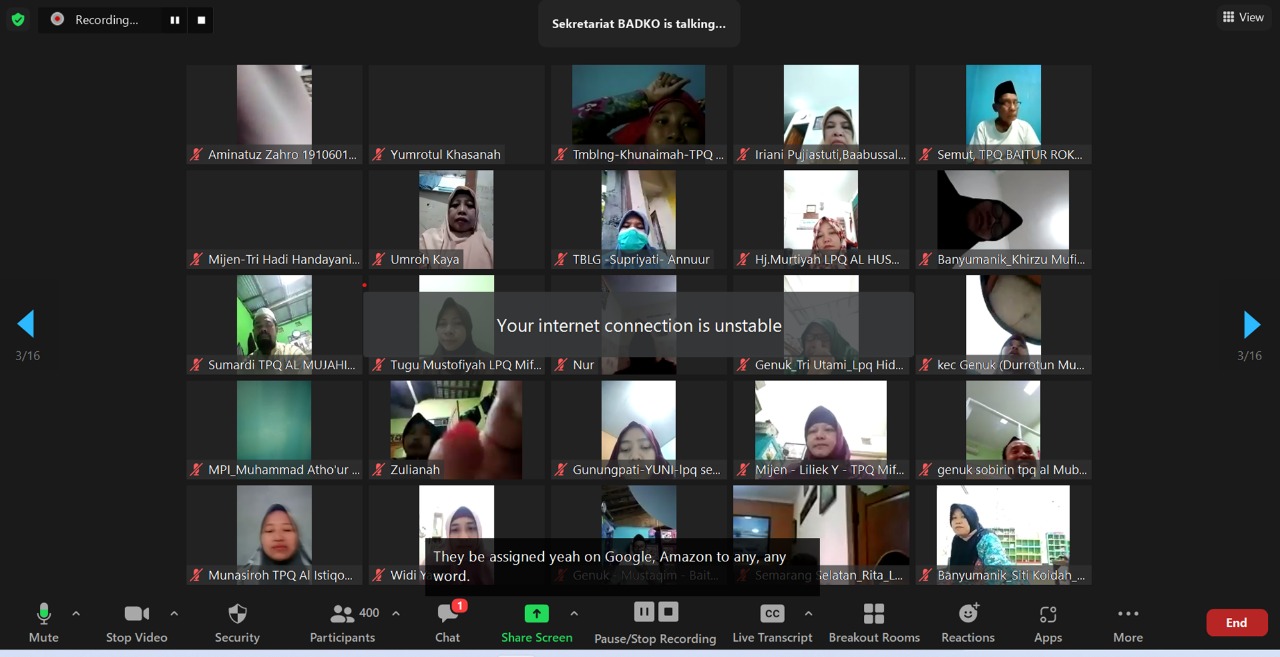This screenshot has width=1280, height=657.
Task: Click the red End meeting button
Action: (1237, 623)
